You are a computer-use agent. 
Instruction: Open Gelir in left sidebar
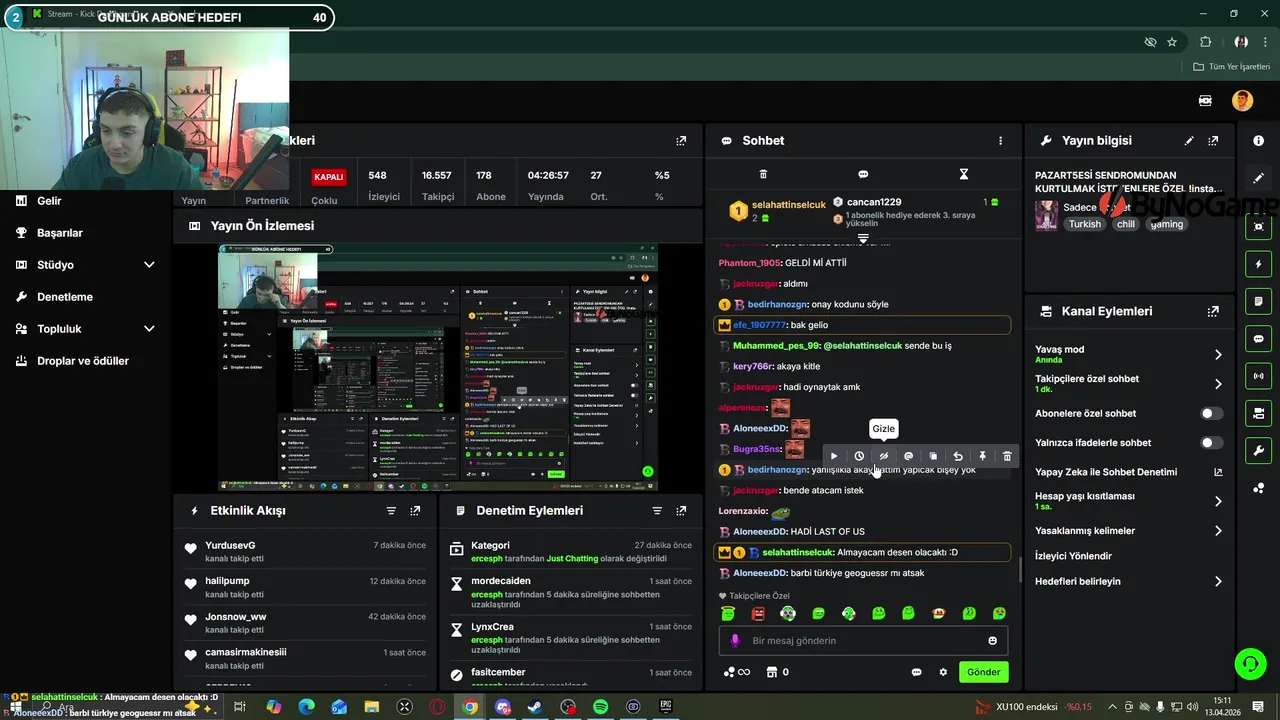point(49,201)
